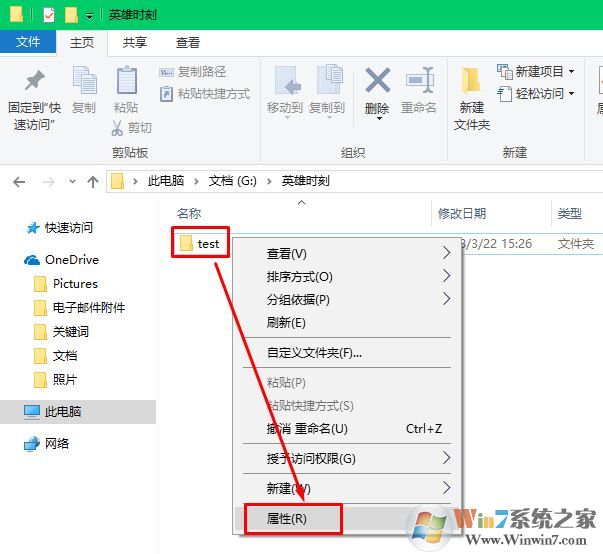
Task: Choose Properties in context menu
Action: coord(346,519)
